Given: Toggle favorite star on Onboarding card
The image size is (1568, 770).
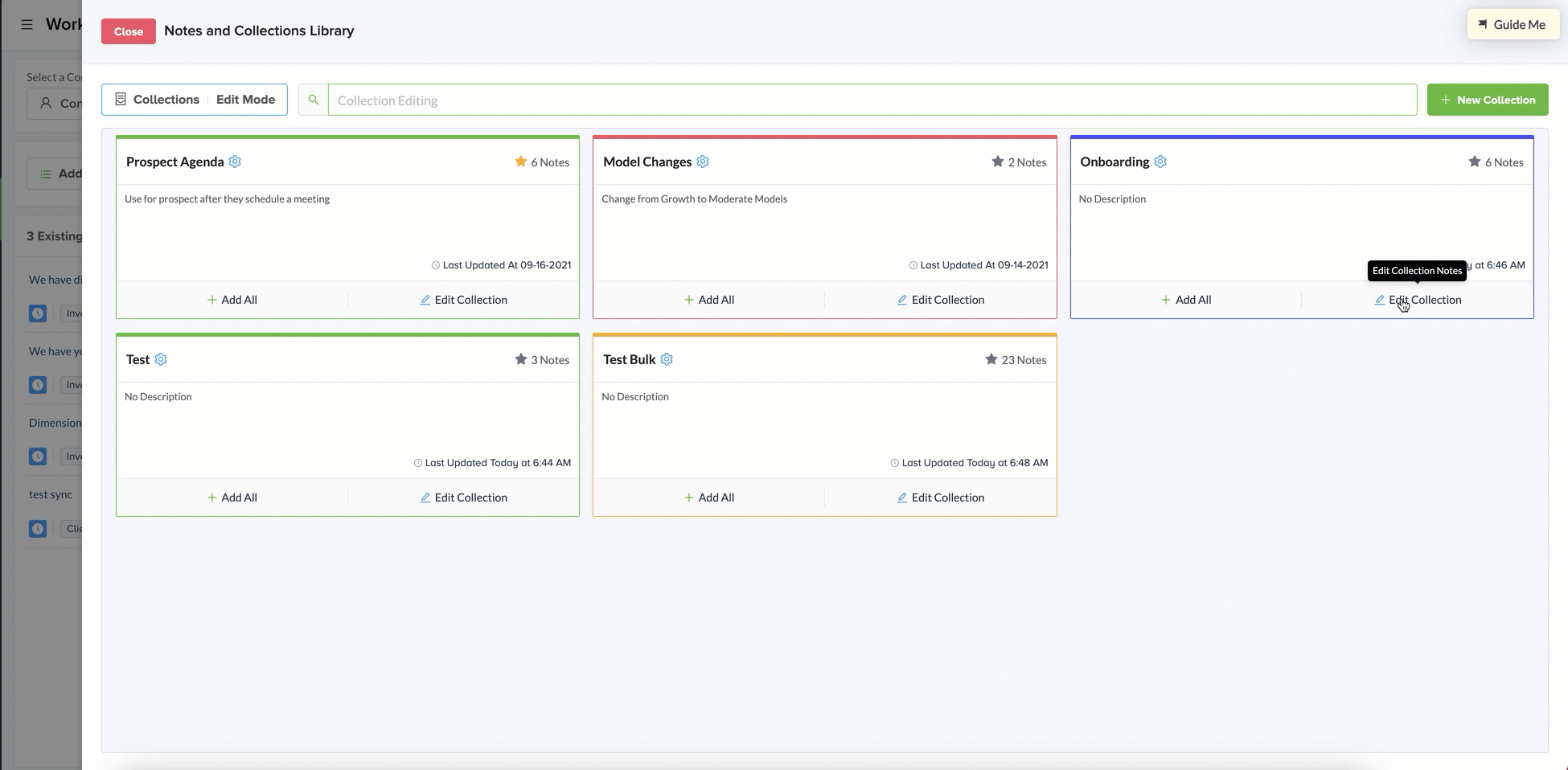Looking at the screenshot, I should pos(1475,162).
